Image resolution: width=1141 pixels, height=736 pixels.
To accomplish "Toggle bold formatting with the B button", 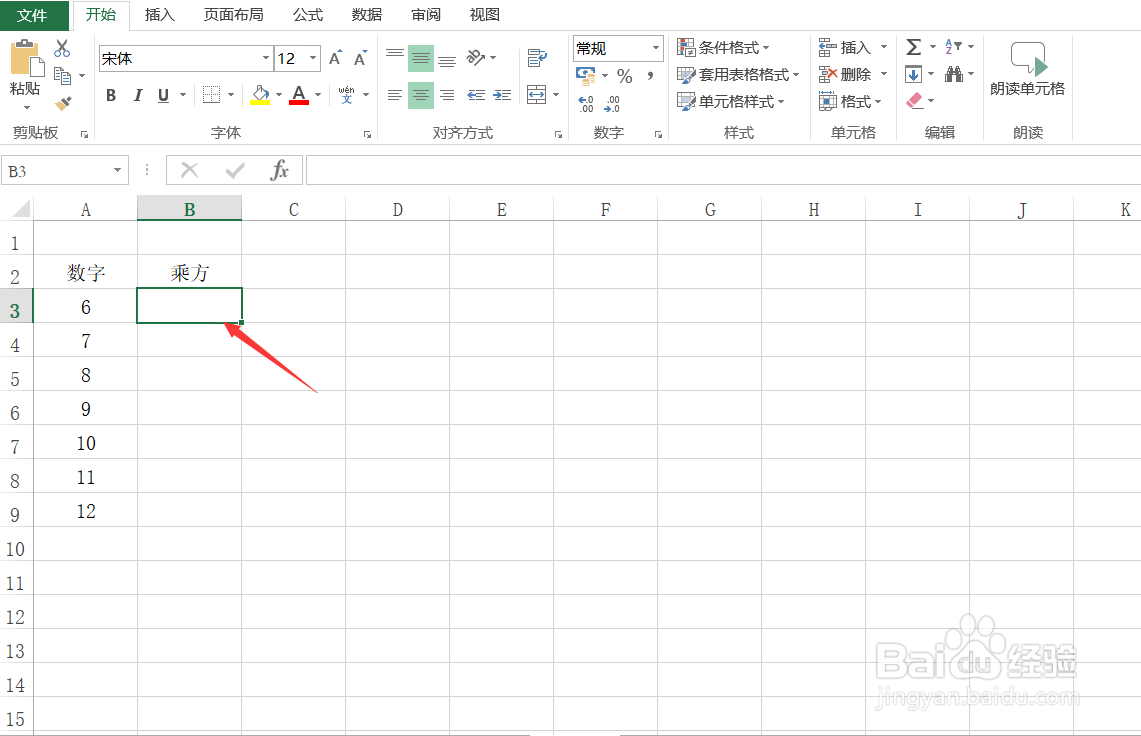I will pyautogui.click(x=111, y=95).
